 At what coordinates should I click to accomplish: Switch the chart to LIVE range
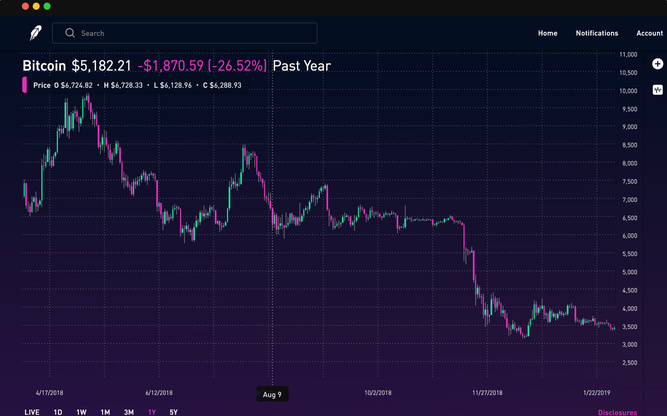click(33, 412)
